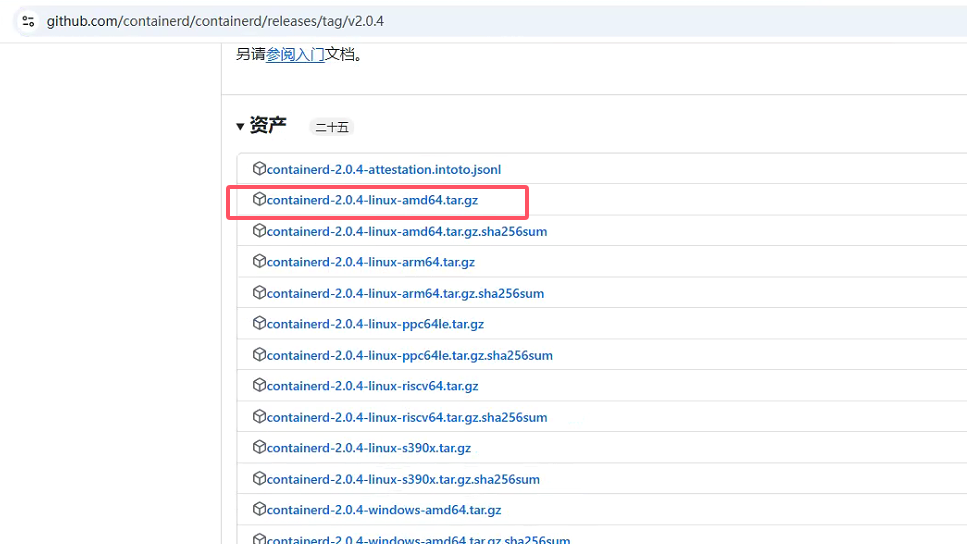Screen dimensions: 967x544
Task: Download containerd-2.0.4-attestation.intoto.jsonl
Action: pos(384,169)
